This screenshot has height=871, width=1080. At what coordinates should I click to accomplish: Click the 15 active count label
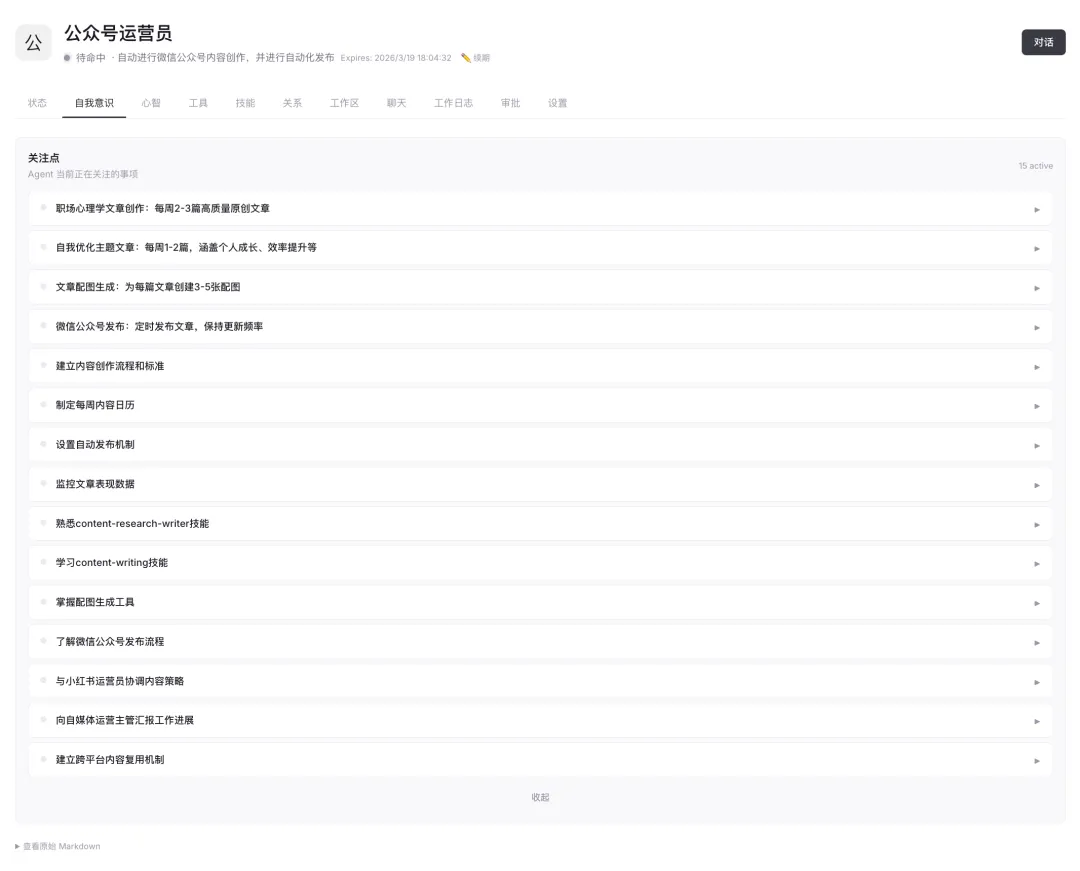point(1035,166)
